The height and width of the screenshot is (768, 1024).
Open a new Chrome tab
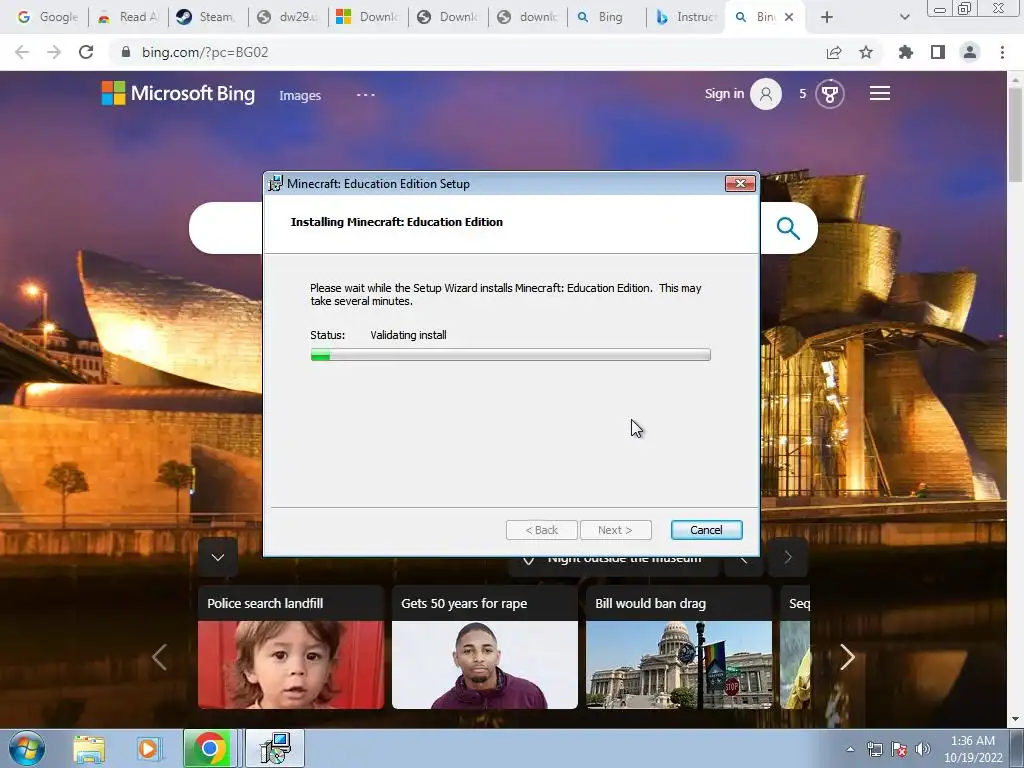827,17
